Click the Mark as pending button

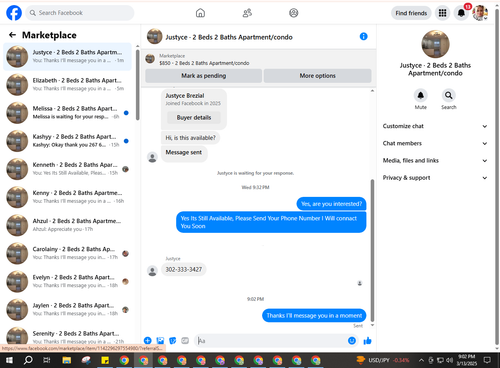click(x=204, y=76)
